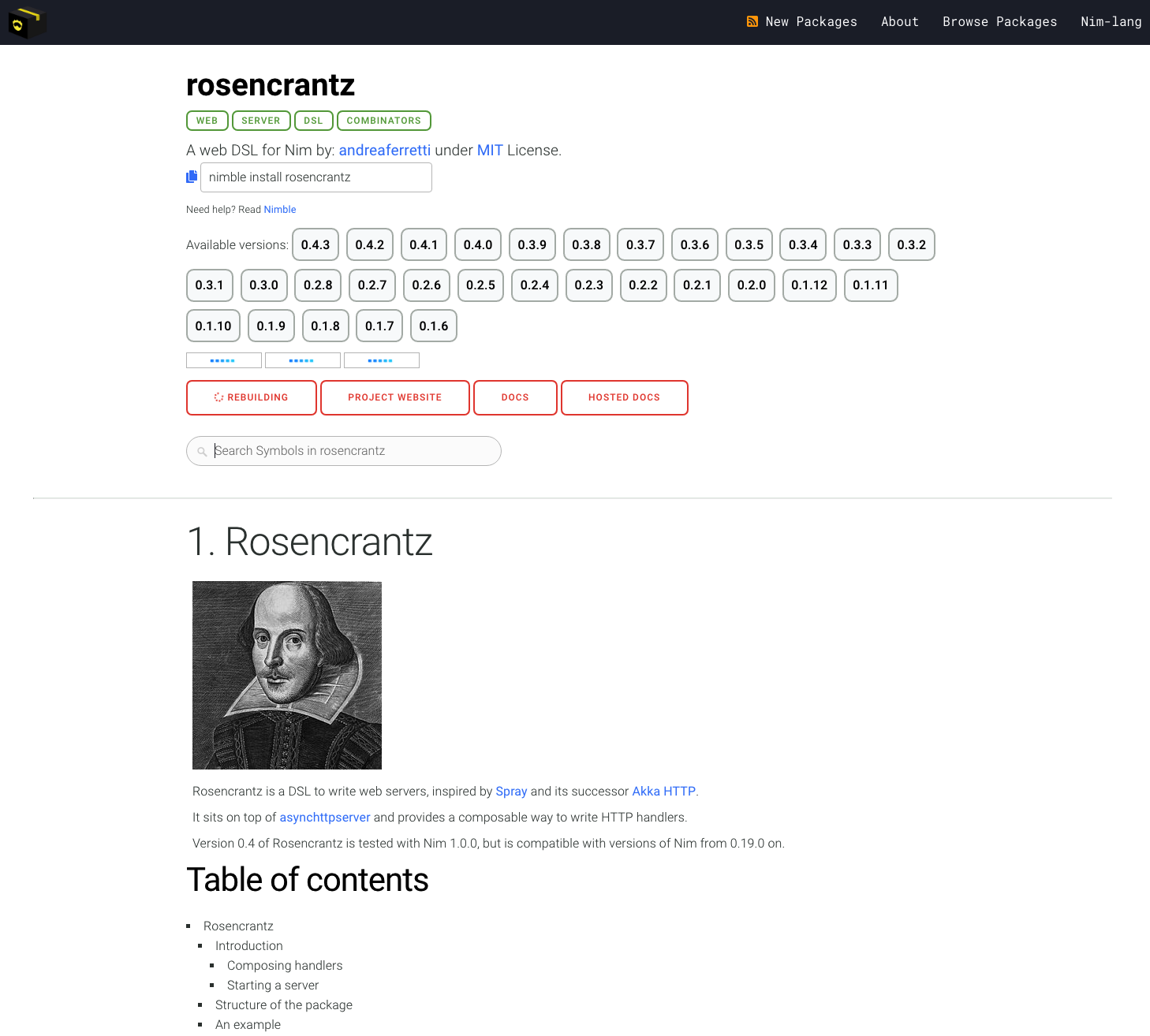Select version 0.2.7

(x=372, y=285)
